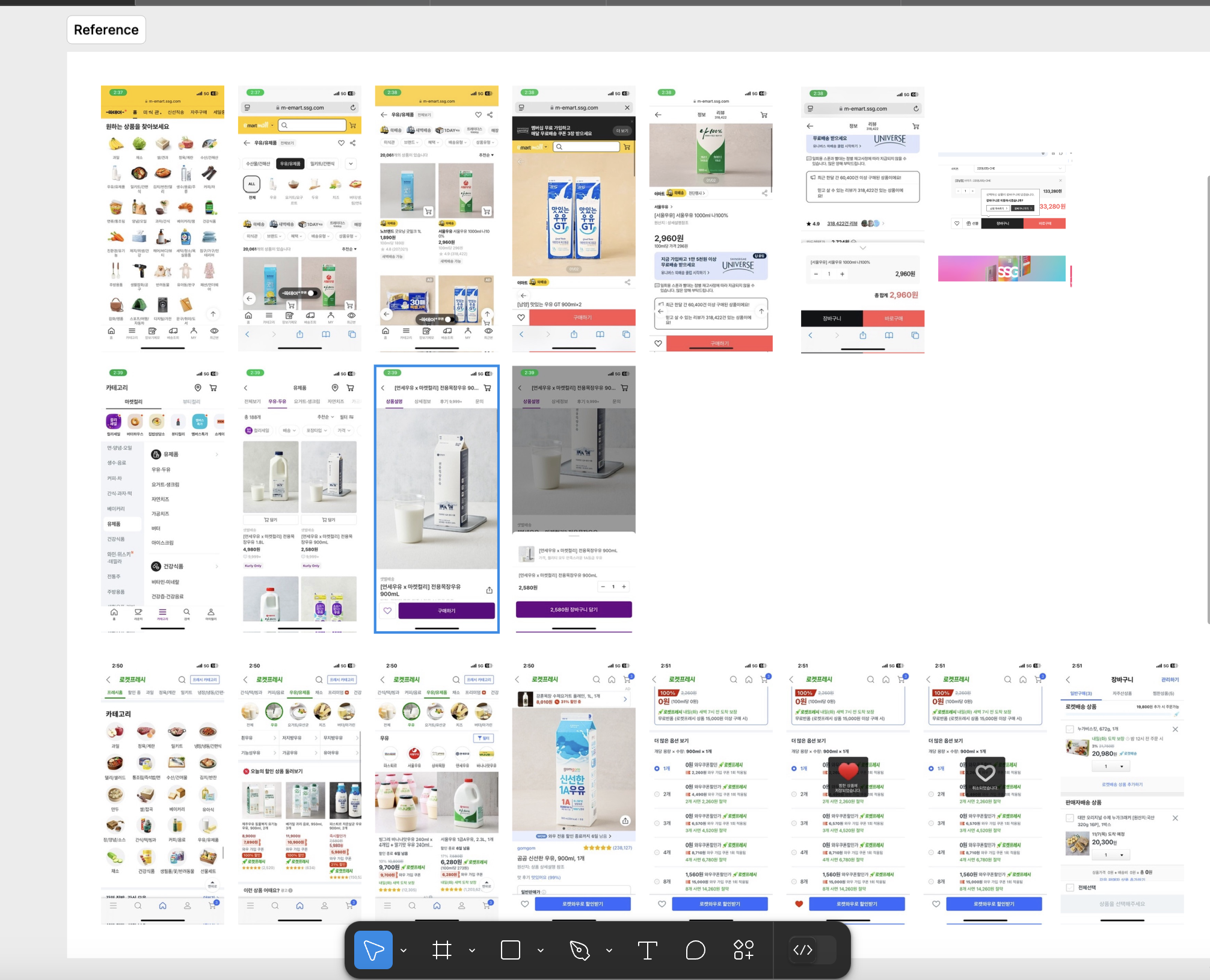Click 우유·두유 subcategory in 카테고리 screen
This screenshot has width=1210, height=980.
pyautogui.click(x=161, y=470)
